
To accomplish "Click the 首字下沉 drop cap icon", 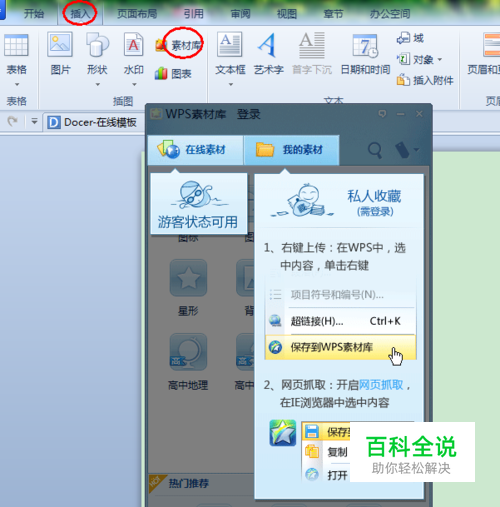I will (312, 45).
